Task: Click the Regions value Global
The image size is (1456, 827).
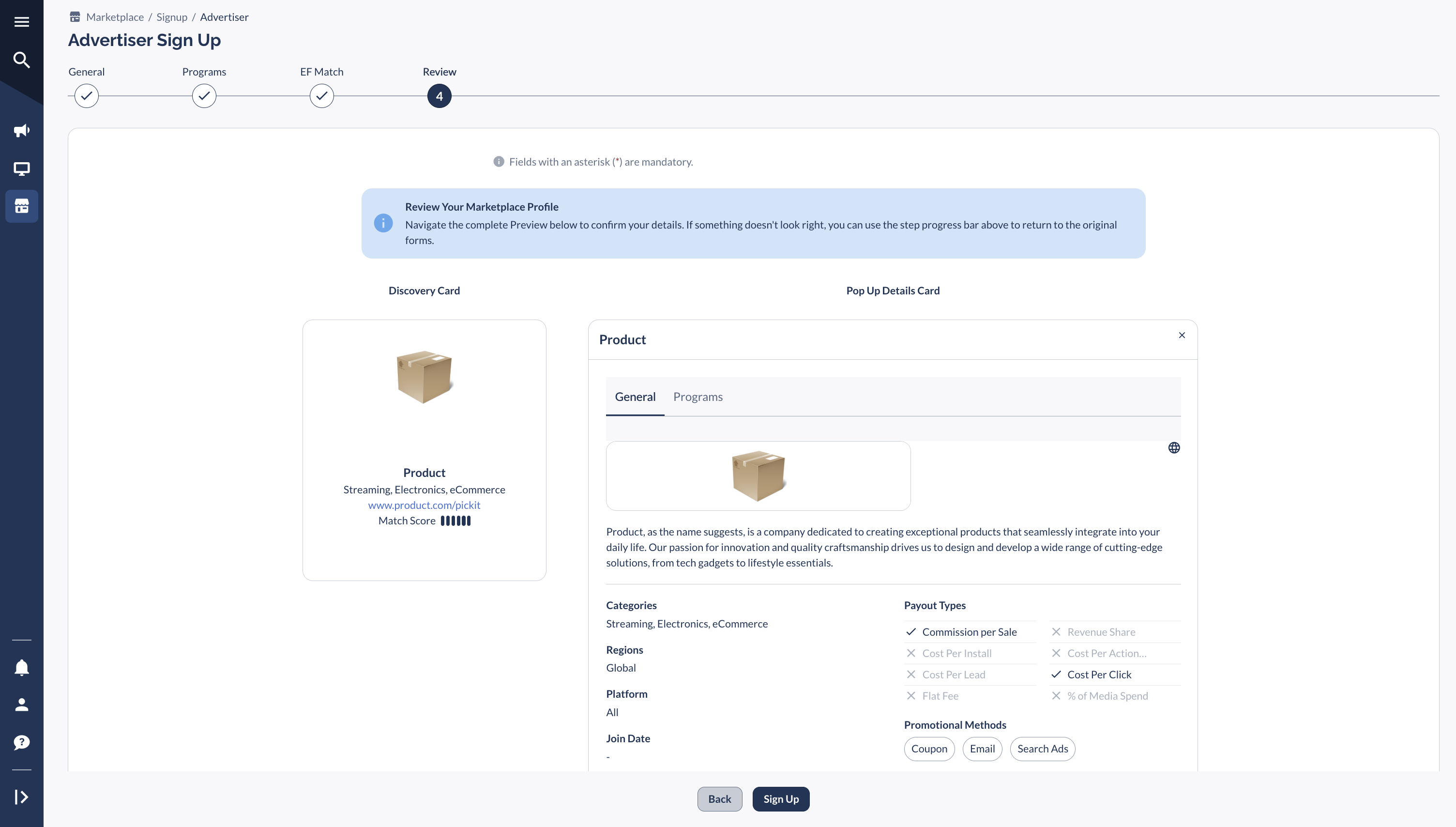Action: [621, 668]
